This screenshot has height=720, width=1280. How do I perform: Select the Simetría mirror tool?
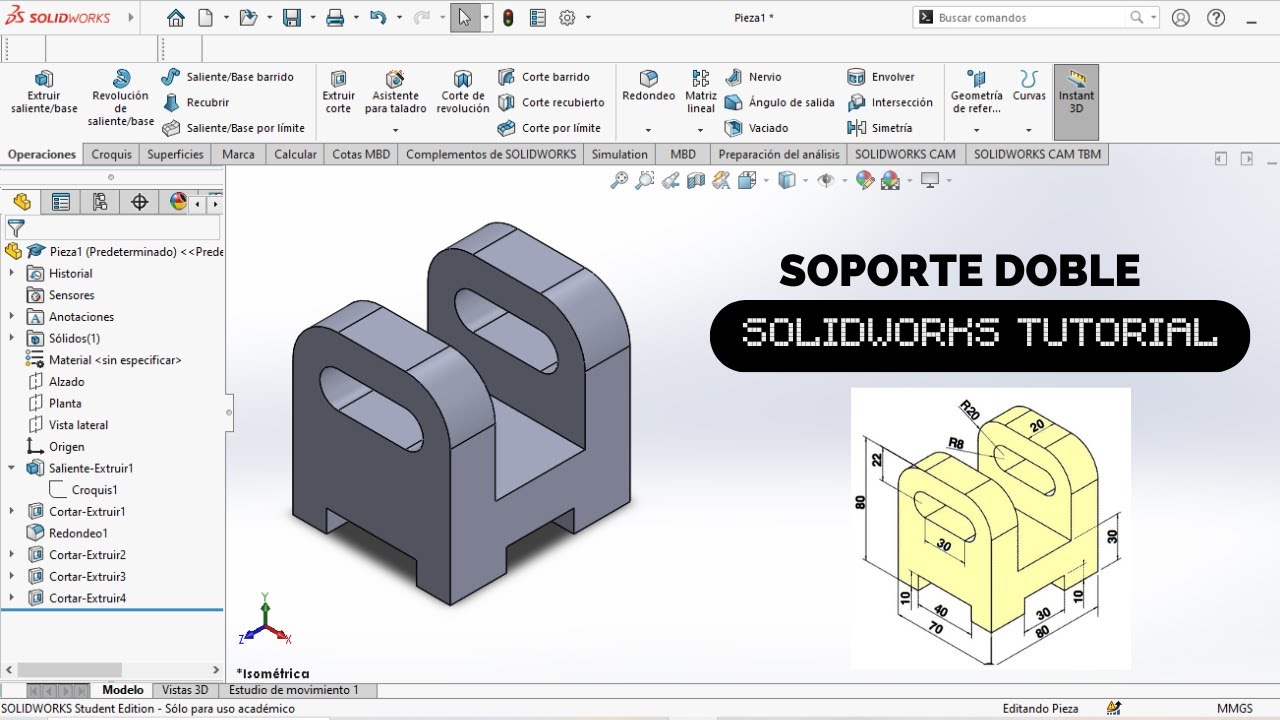[x=880, y=128]
